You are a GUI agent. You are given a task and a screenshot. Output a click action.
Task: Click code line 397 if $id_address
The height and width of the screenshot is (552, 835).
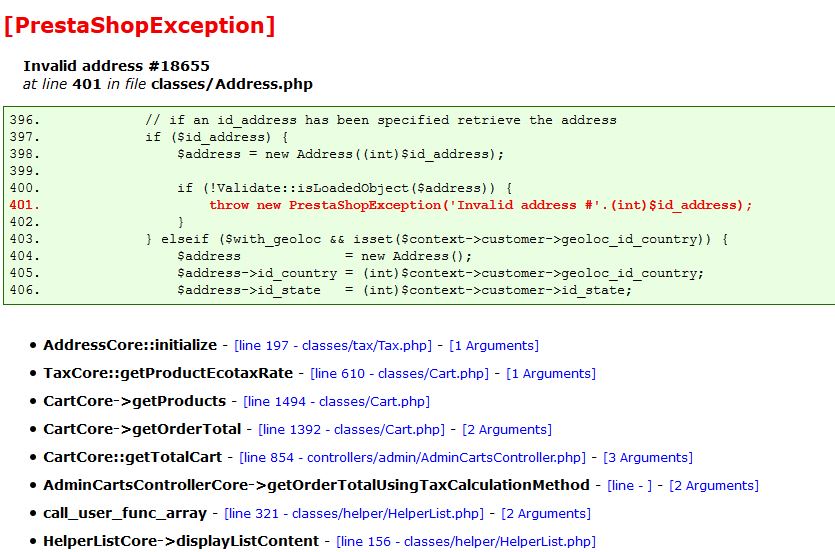point(217,137)
